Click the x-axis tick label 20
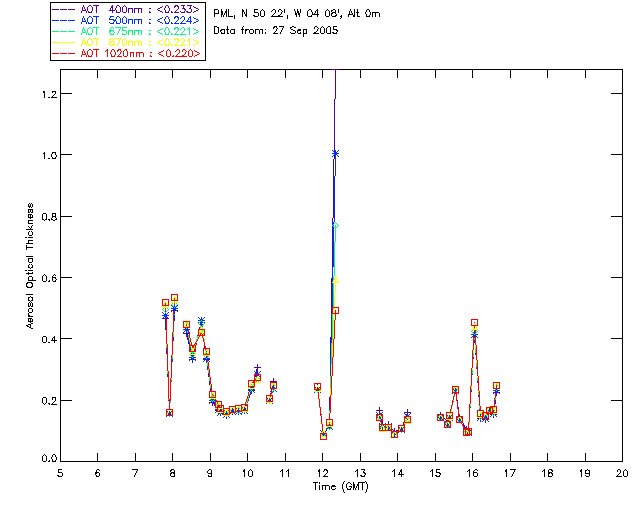The width and height of the screenshot is (640, 512). [x=622, y=473]
